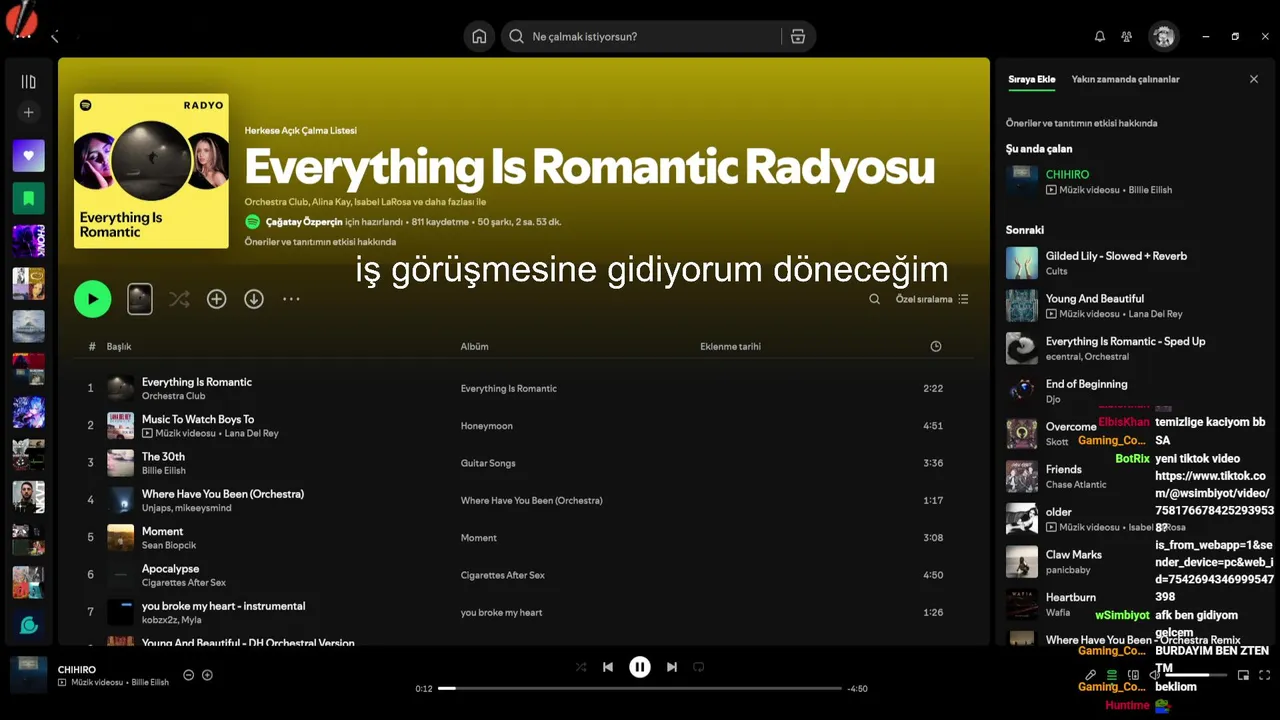Download the radio playlist
This screenshot has width=1280, height=720.
tap(254, 299)
